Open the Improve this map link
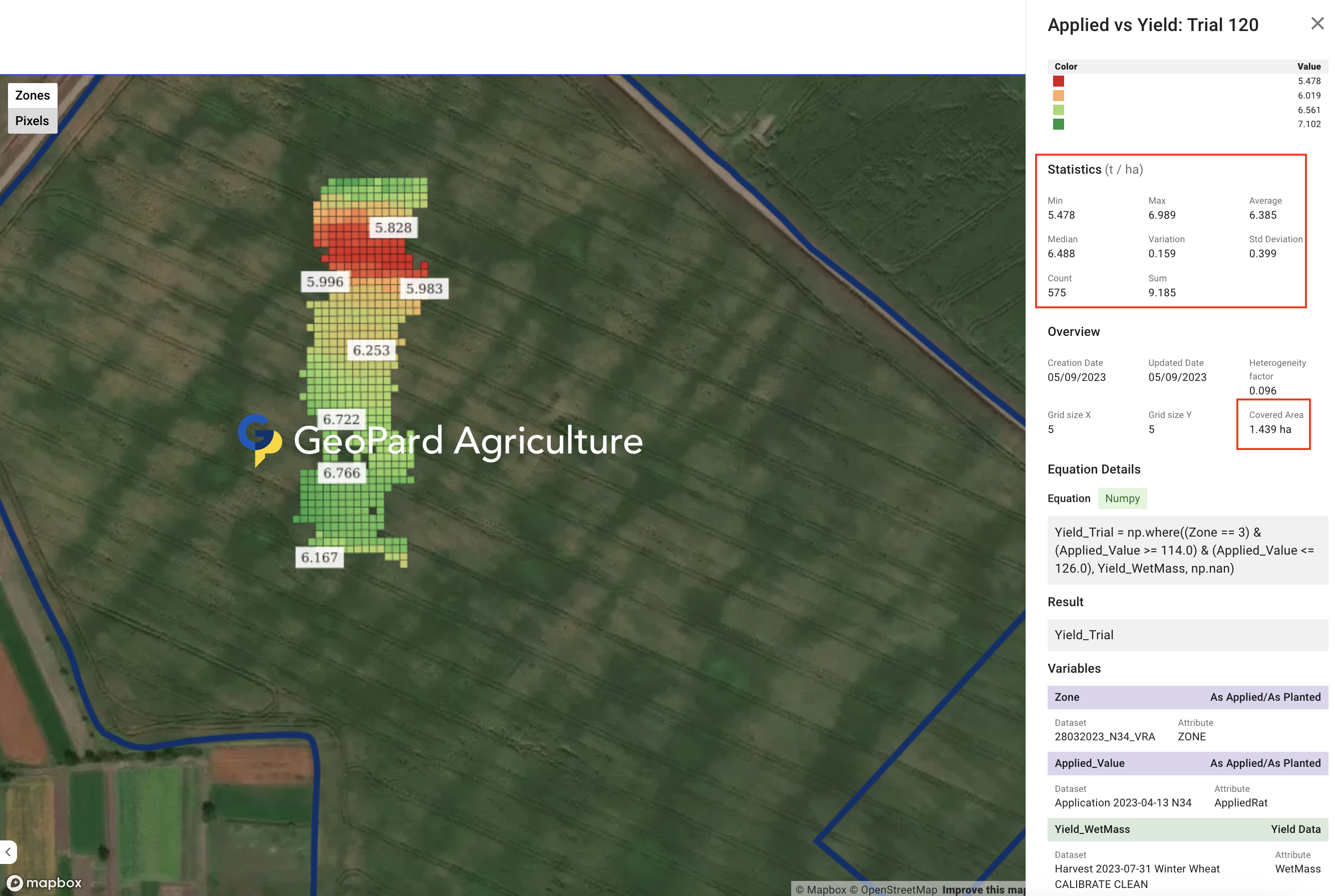 coord(983,889)
